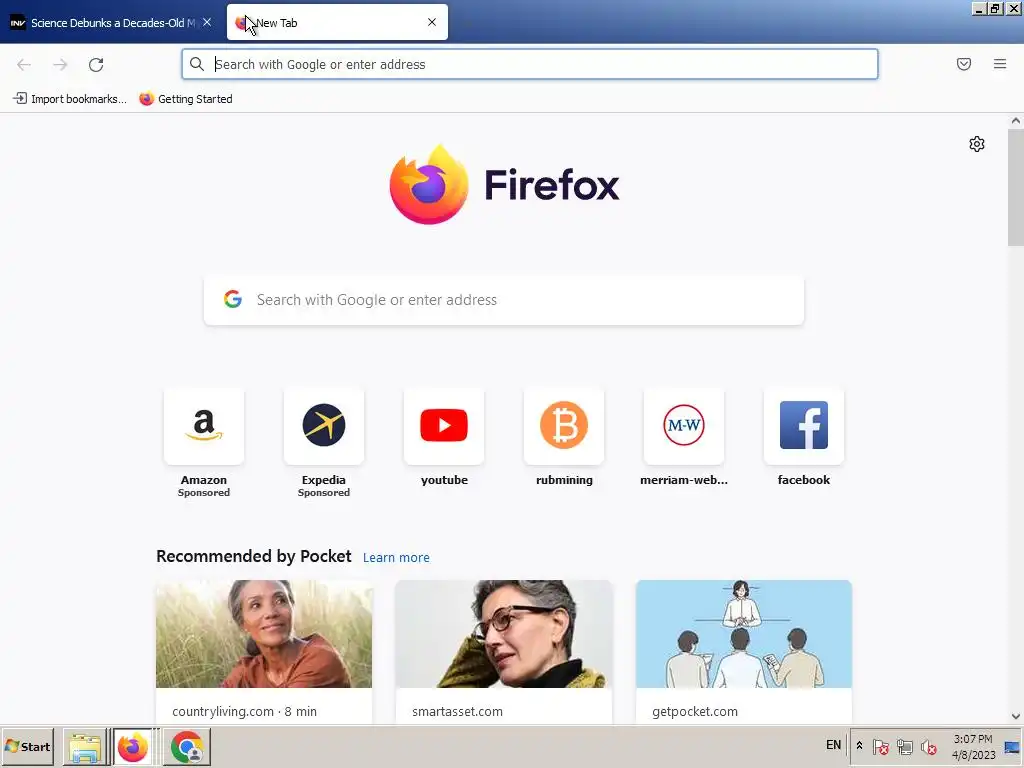Launch Chrome from the taskbar
1024x768 pixels.
click(x=188, y=747)
